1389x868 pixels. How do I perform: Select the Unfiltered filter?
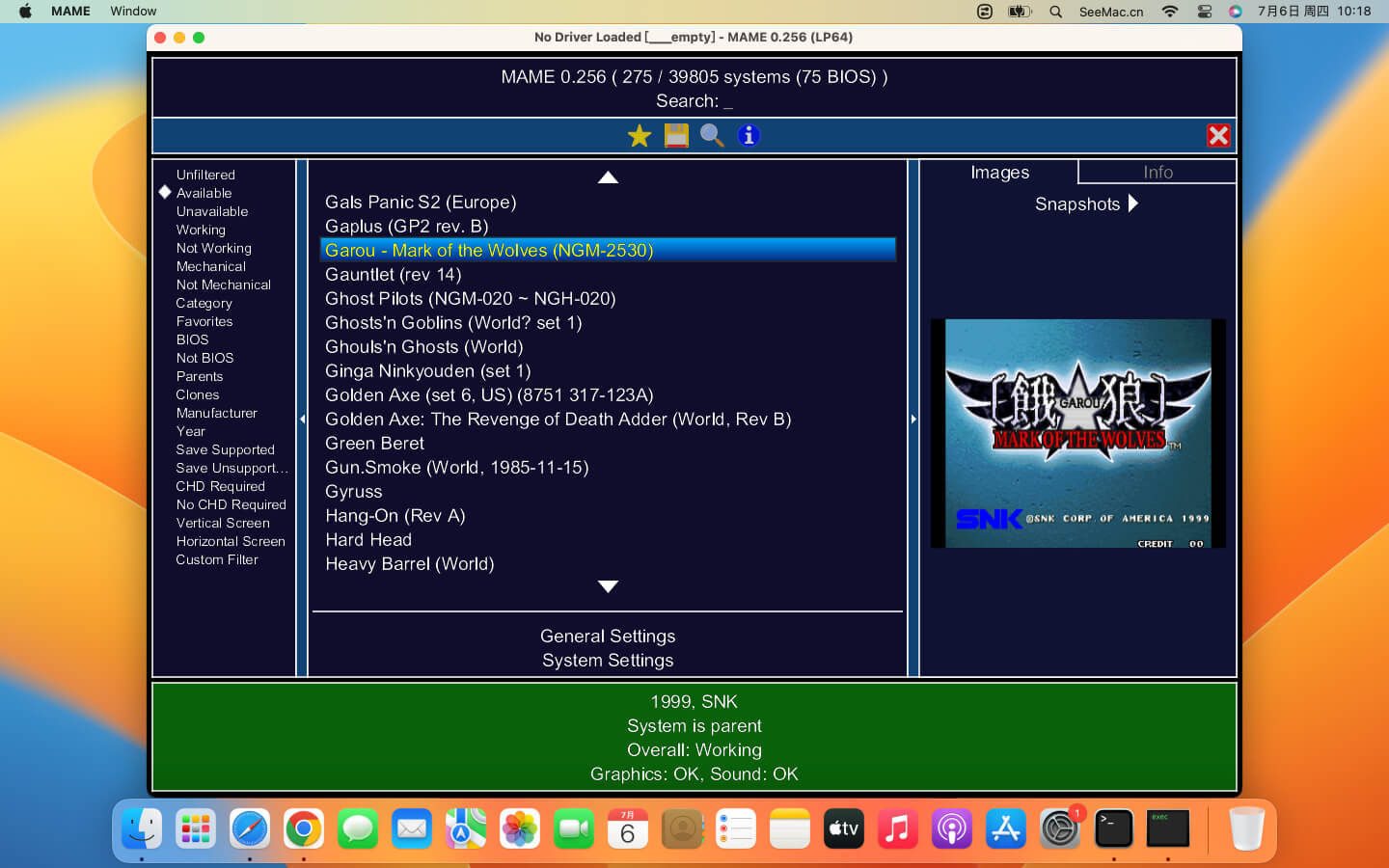pos(205,175)
